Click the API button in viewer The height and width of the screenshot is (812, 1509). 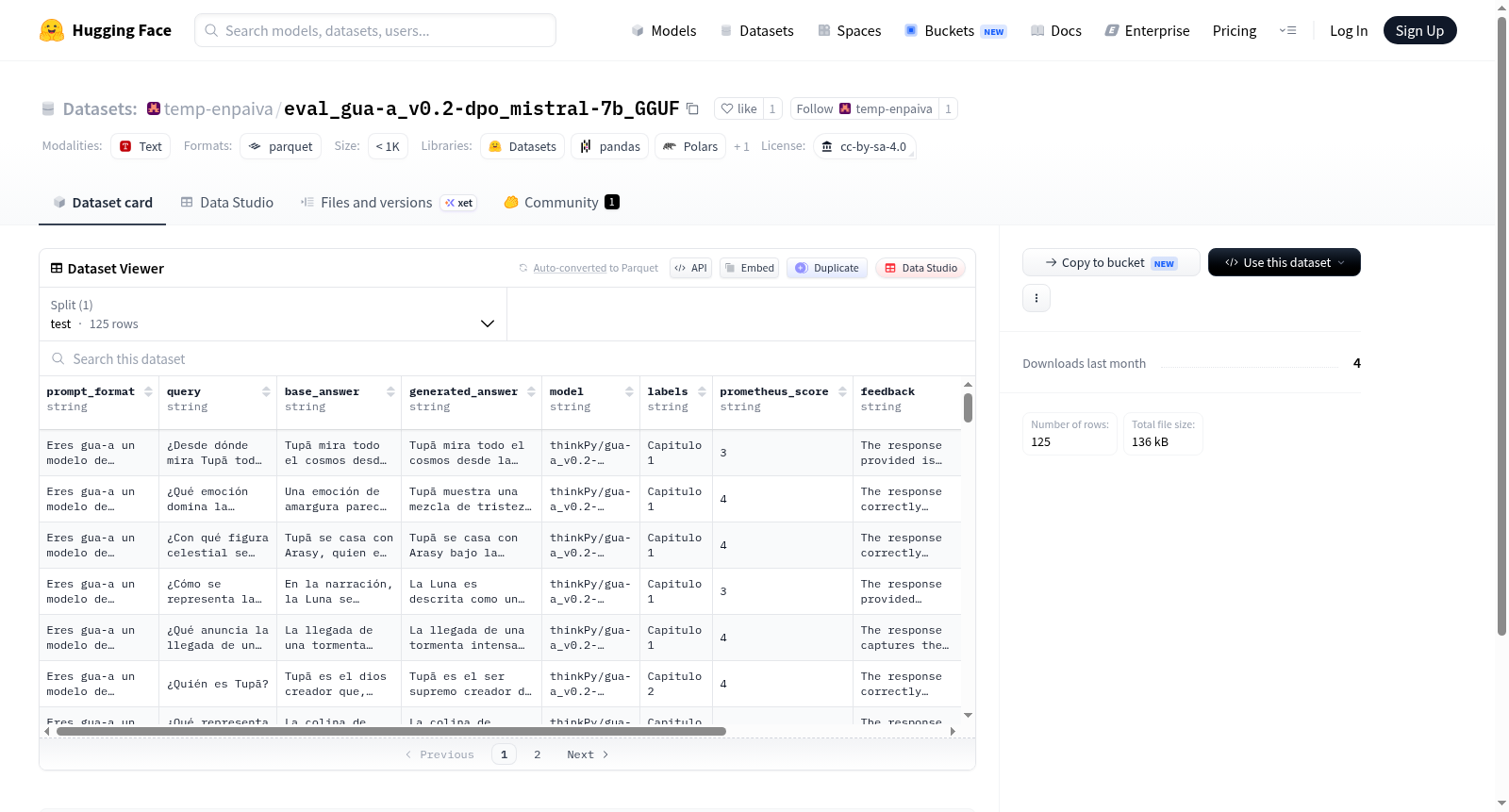tap(690, 268)
